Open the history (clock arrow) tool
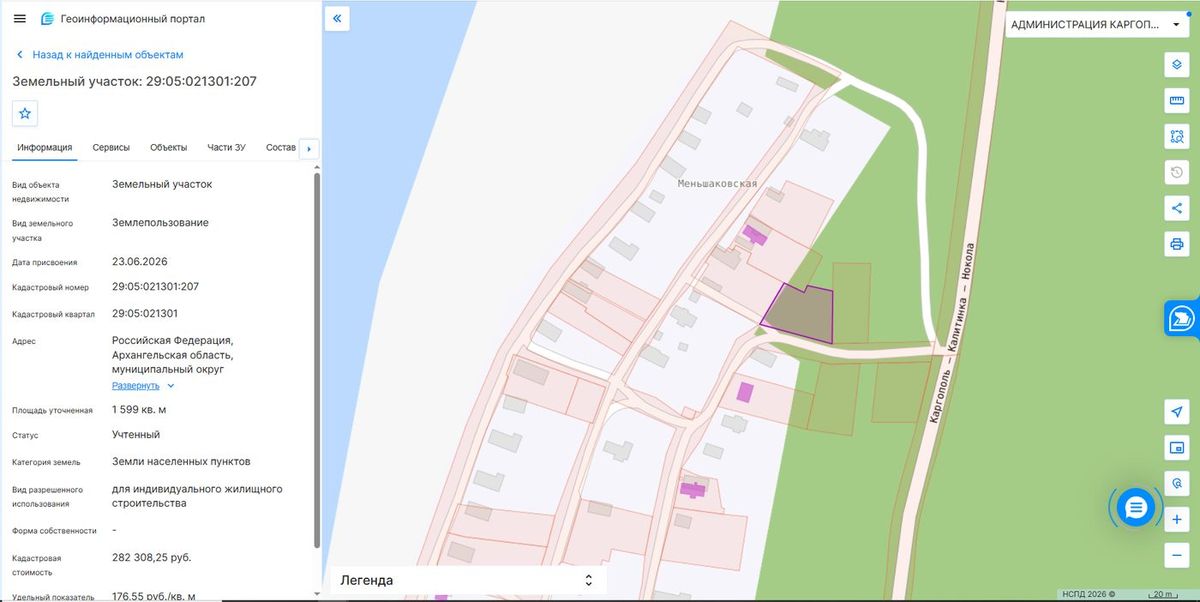1200x602 pixels. pyautogui.click(x=1177, y=172)
